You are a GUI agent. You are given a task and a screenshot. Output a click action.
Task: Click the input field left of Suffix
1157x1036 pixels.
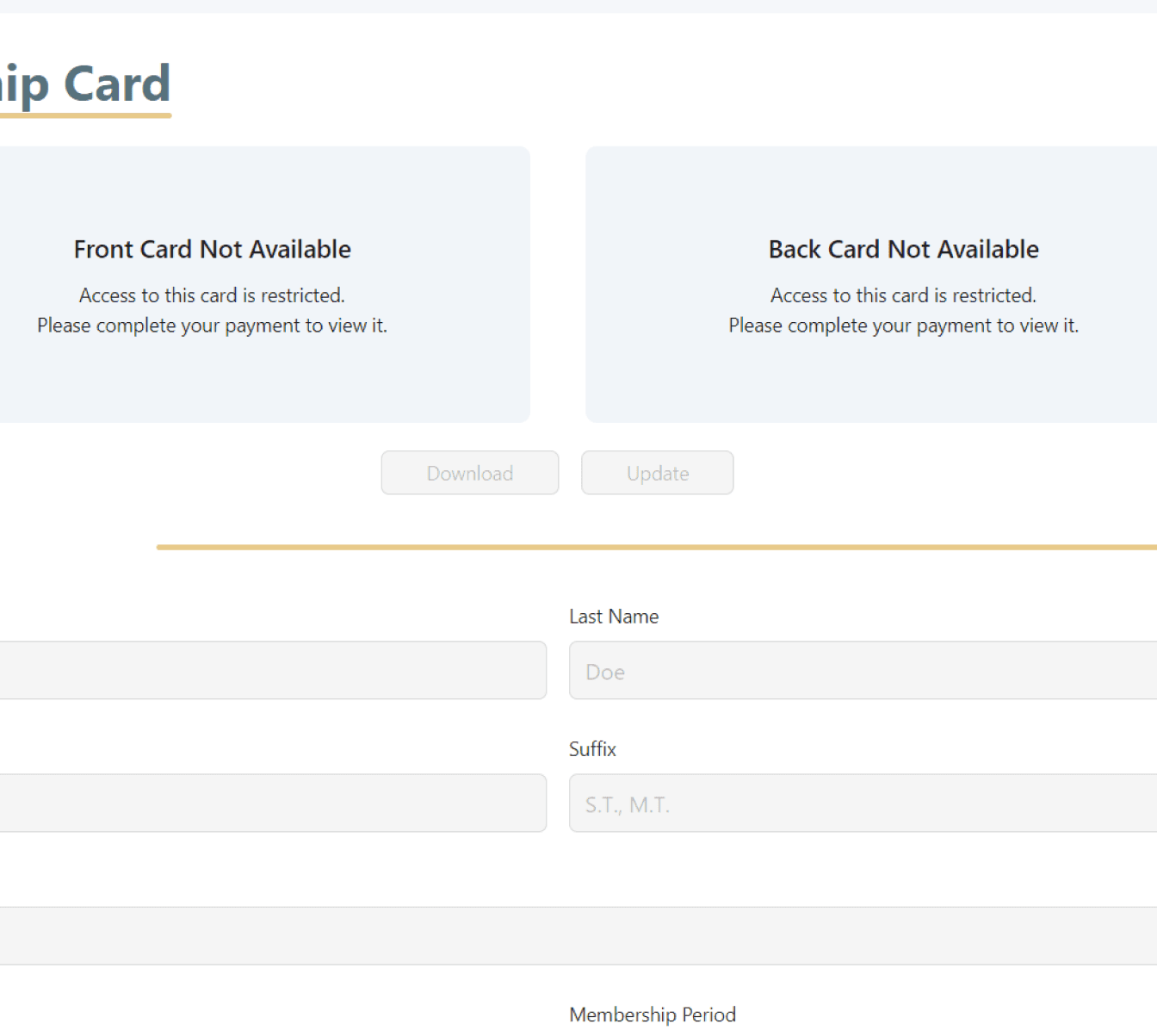click(271, 803)
